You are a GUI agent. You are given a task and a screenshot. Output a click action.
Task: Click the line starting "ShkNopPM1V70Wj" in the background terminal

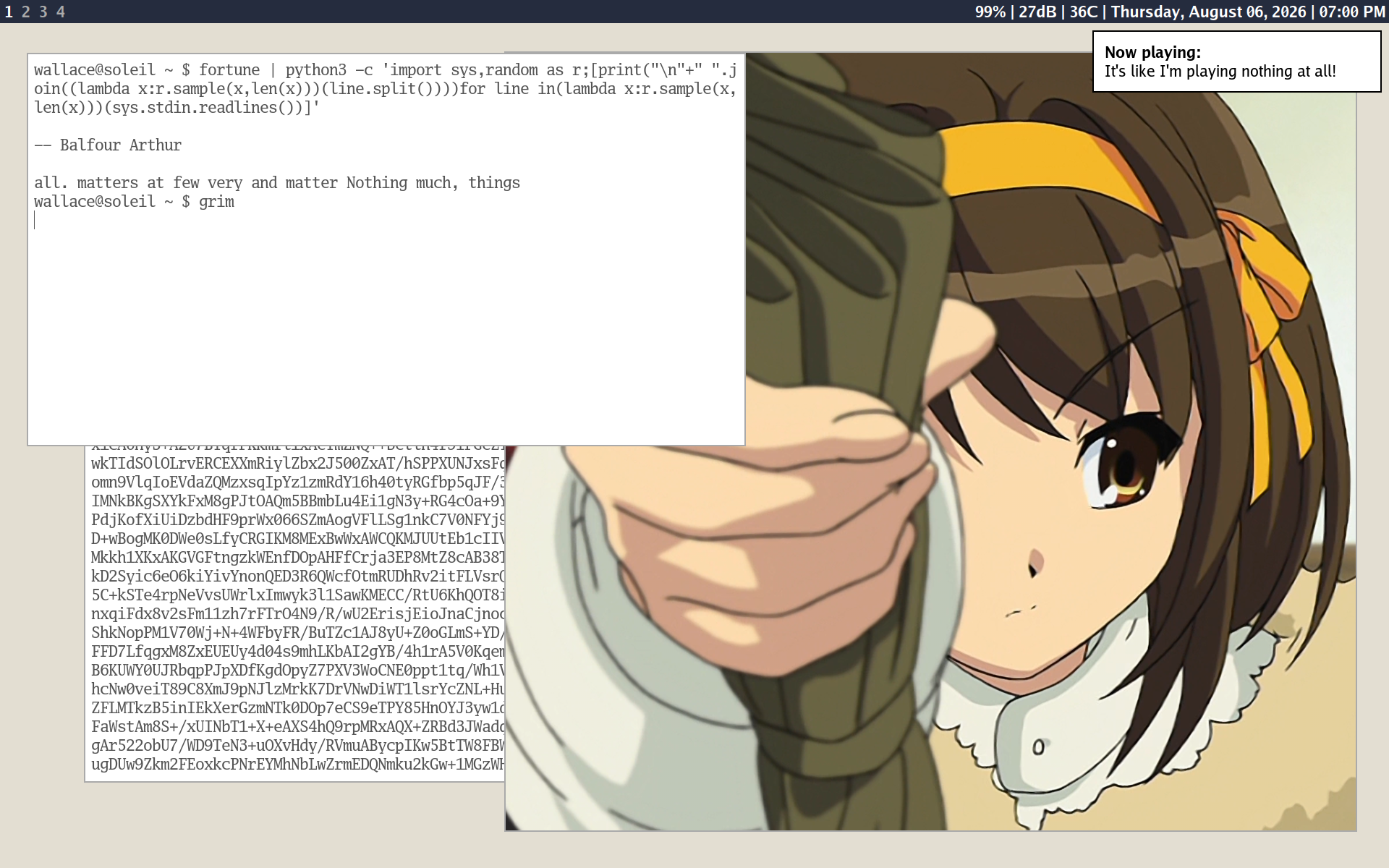click(298, 632)
